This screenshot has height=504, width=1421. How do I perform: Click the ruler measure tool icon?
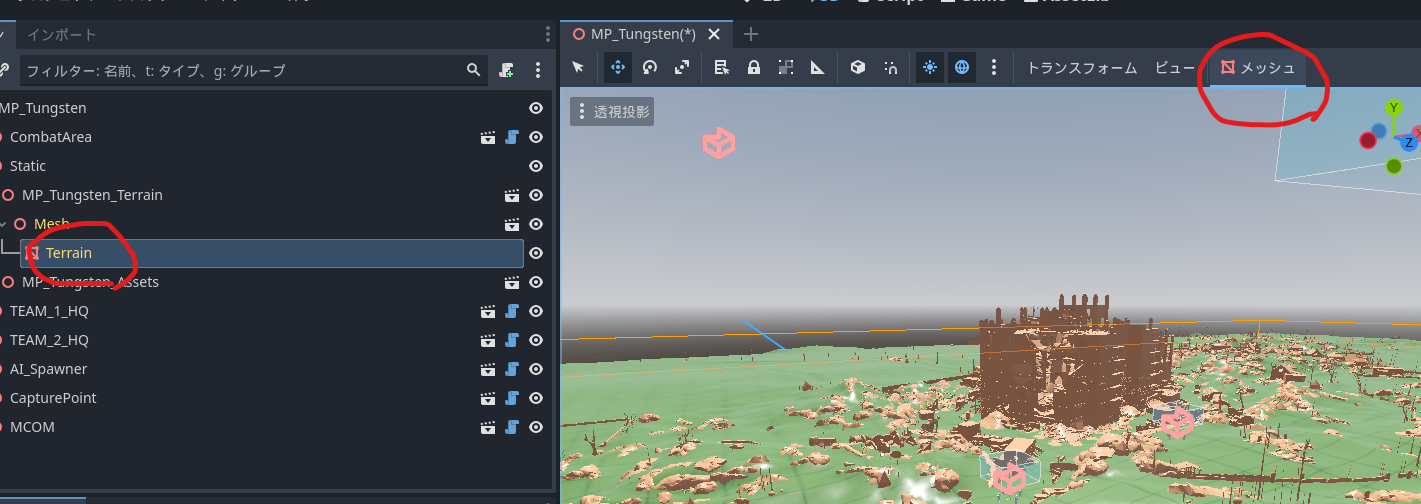point(818,68)
